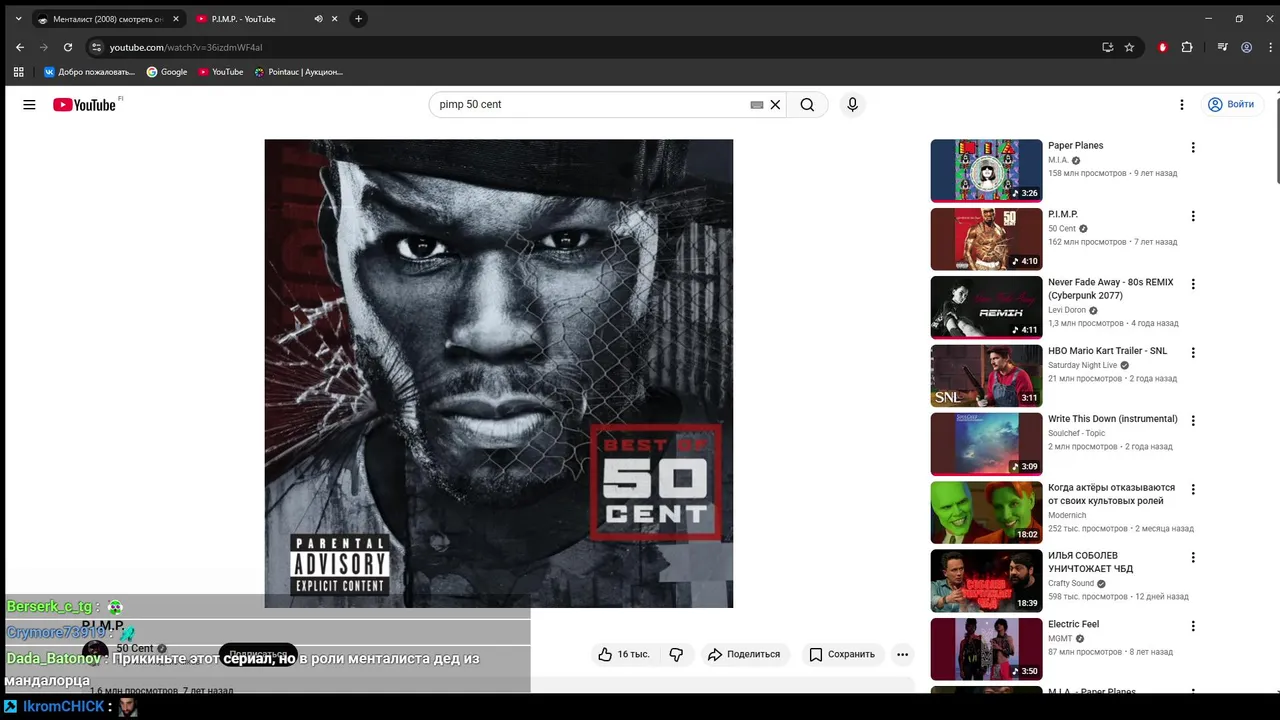Open the Write This Down thumbnail
Viewport: 1280px width, 720px height.
986,444
